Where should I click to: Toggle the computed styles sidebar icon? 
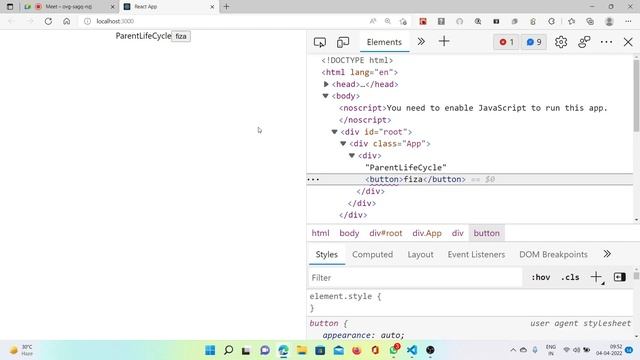(620, 277)
